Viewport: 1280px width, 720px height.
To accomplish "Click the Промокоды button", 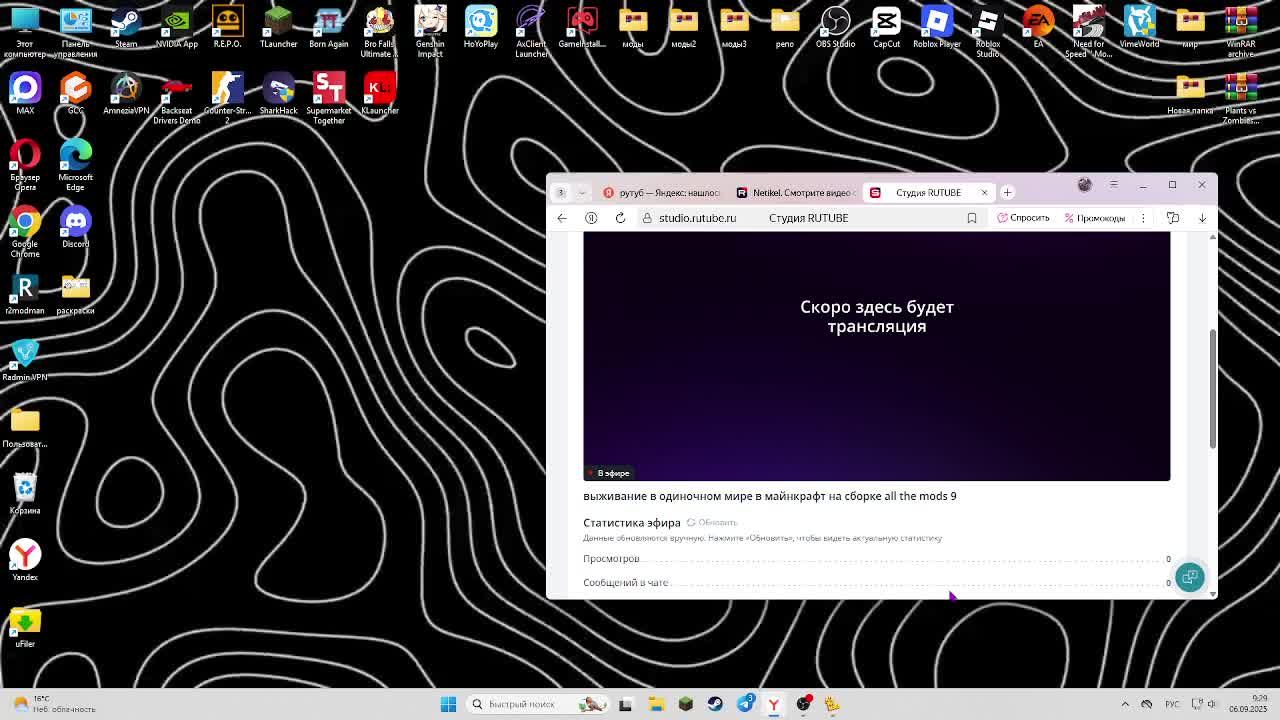I will 1095,218.
